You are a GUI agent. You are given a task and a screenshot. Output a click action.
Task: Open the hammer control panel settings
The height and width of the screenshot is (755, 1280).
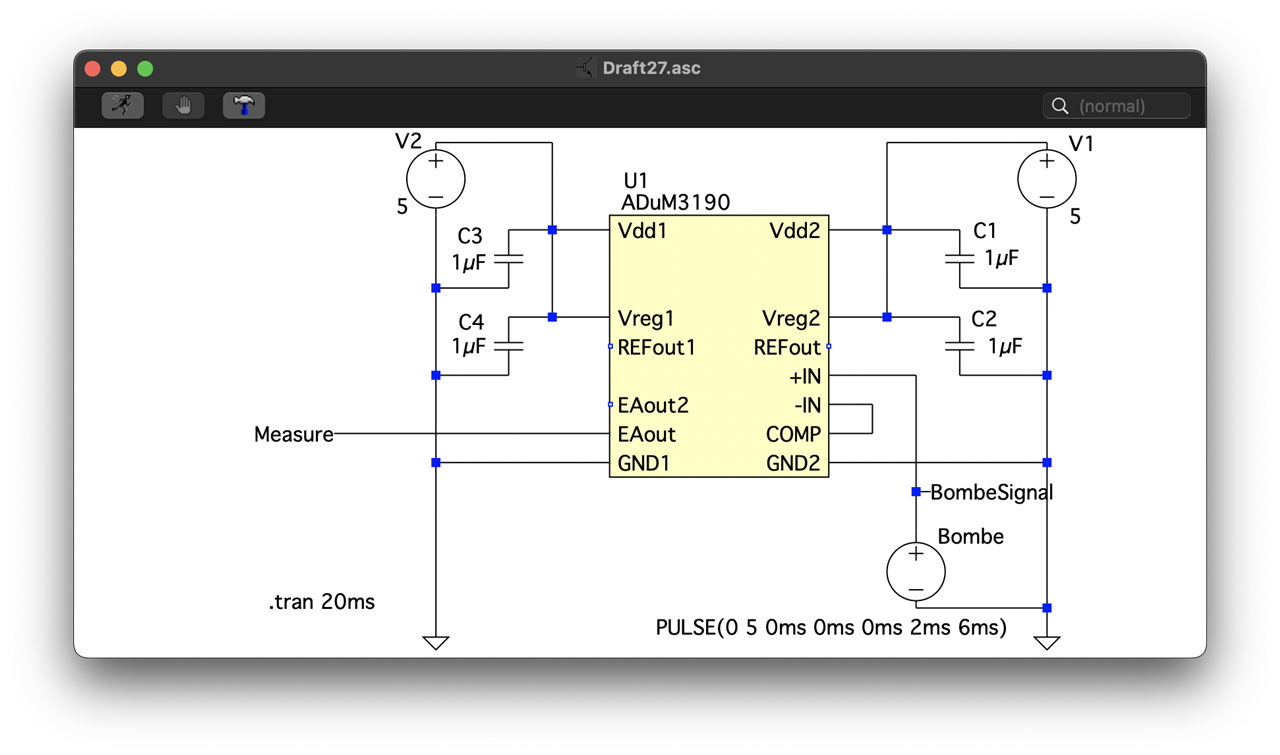[x=244, y=105]
